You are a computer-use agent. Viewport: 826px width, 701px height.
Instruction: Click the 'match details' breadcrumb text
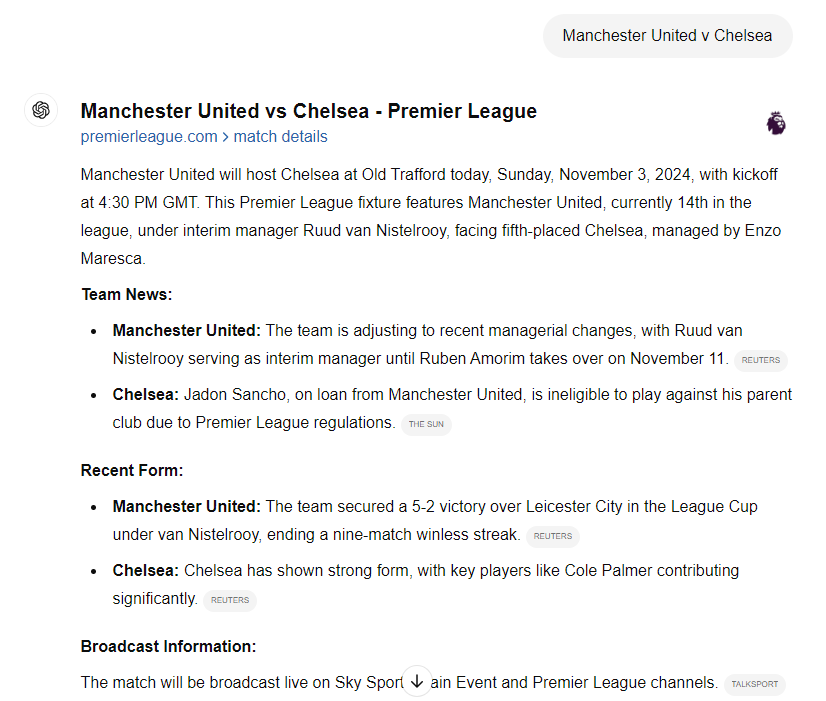(x=280, y=137)
